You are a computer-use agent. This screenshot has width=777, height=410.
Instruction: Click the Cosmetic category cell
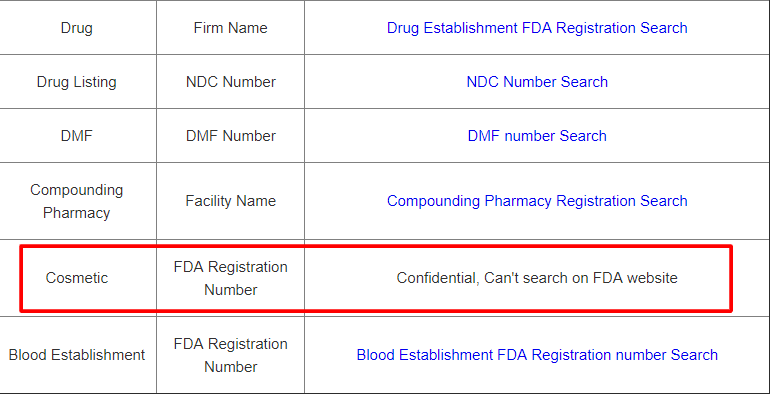tap(76, 278)
